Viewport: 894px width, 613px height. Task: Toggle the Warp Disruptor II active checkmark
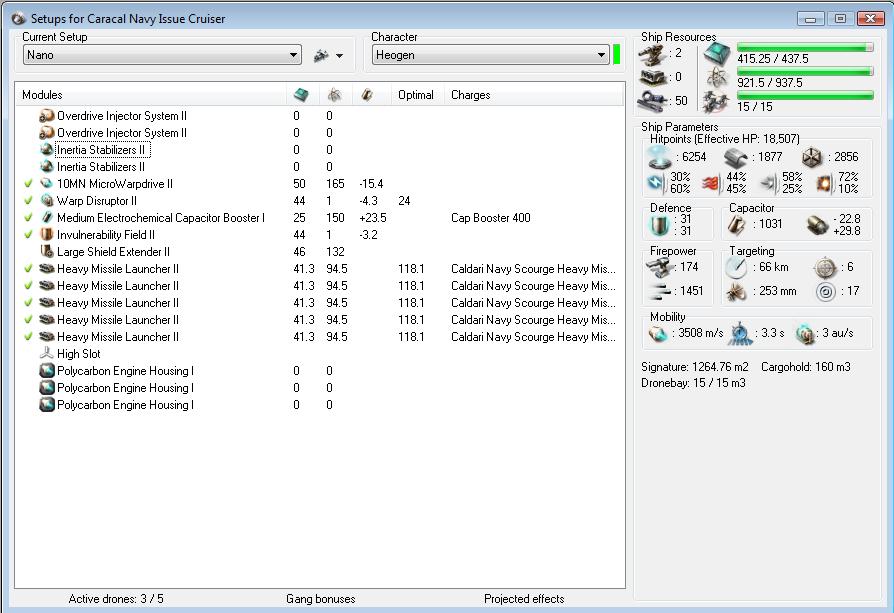click(x=28, y=201)
